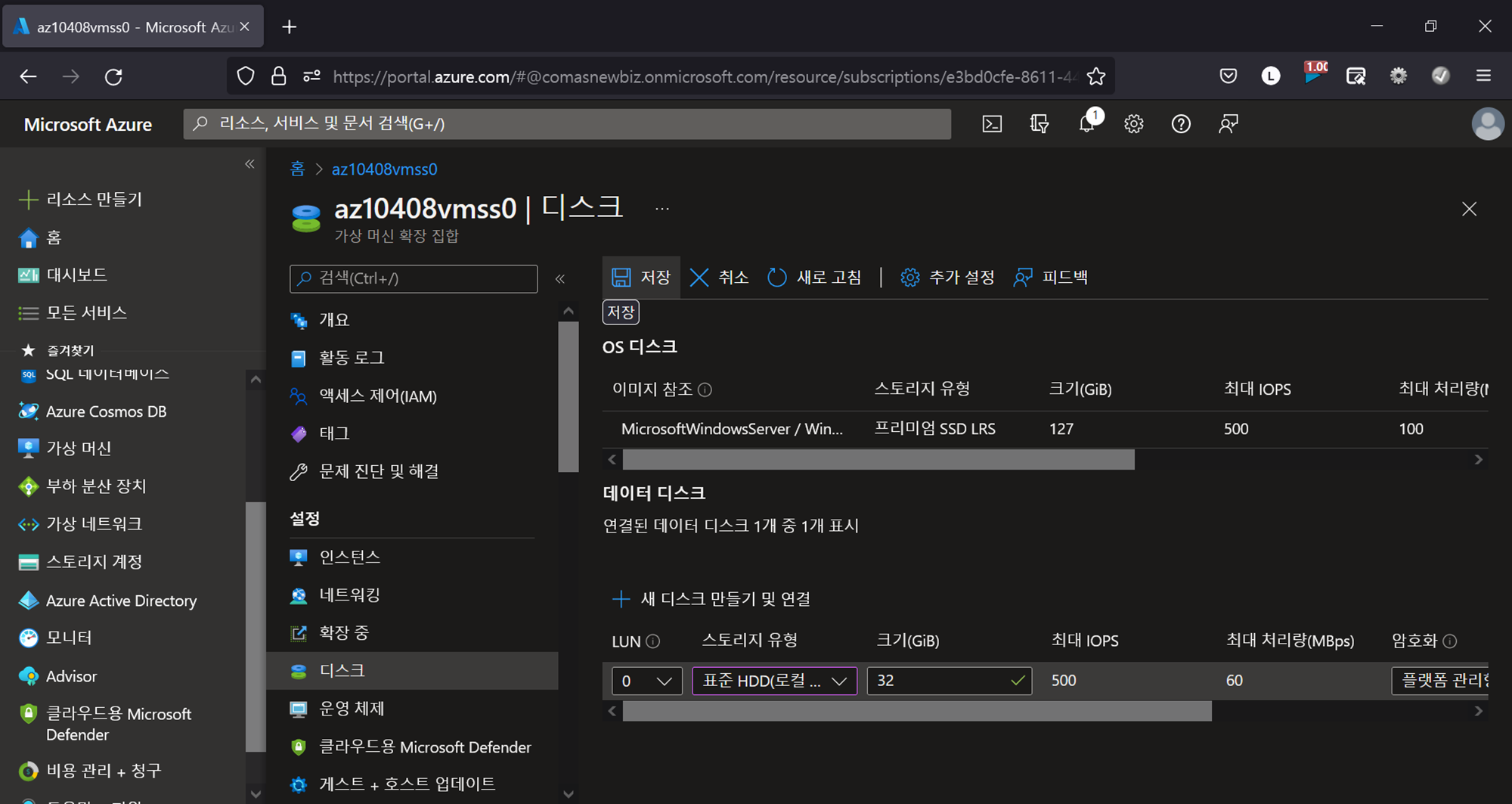Open the browser hamburger menu

(x=1483, y=76)
